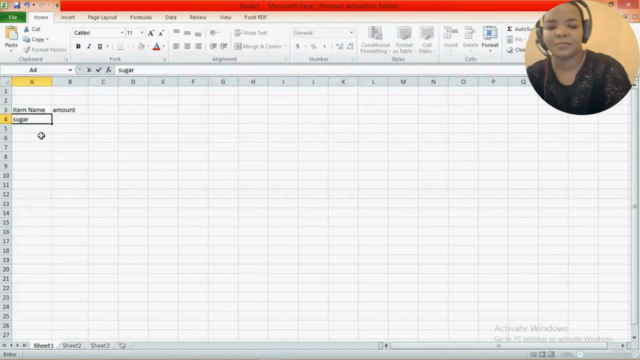The height and width of the screenshot is (360, 640).
Task: Open Merge & Center dropdown arrow
Action: [x=285, y=46]
